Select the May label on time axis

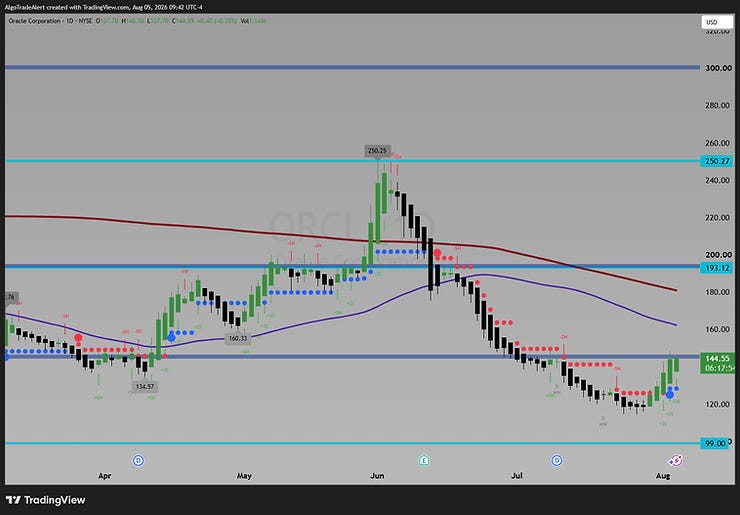[x=244, y=476]
